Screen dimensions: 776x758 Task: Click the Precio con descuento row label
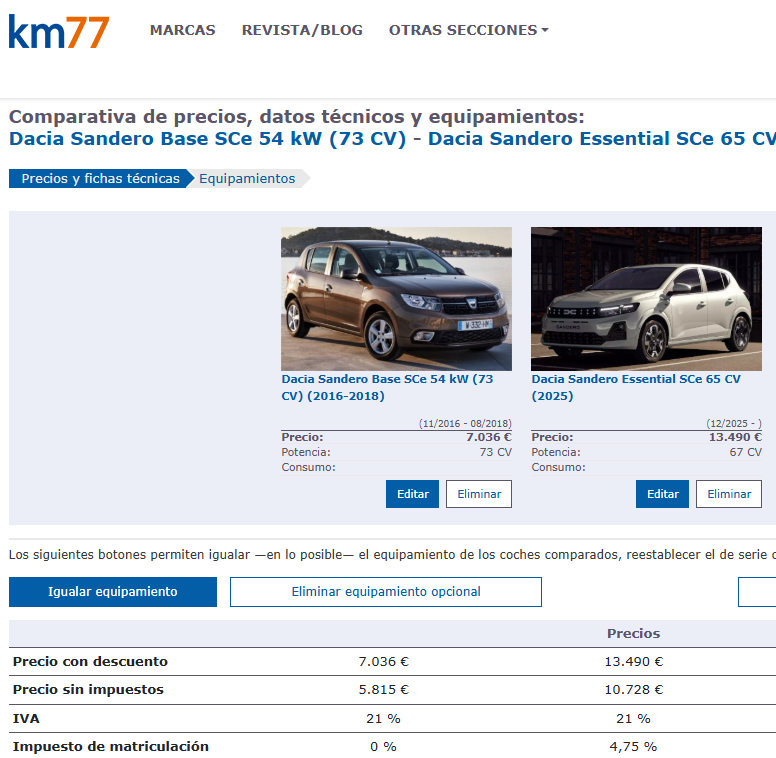click(90, 662)
